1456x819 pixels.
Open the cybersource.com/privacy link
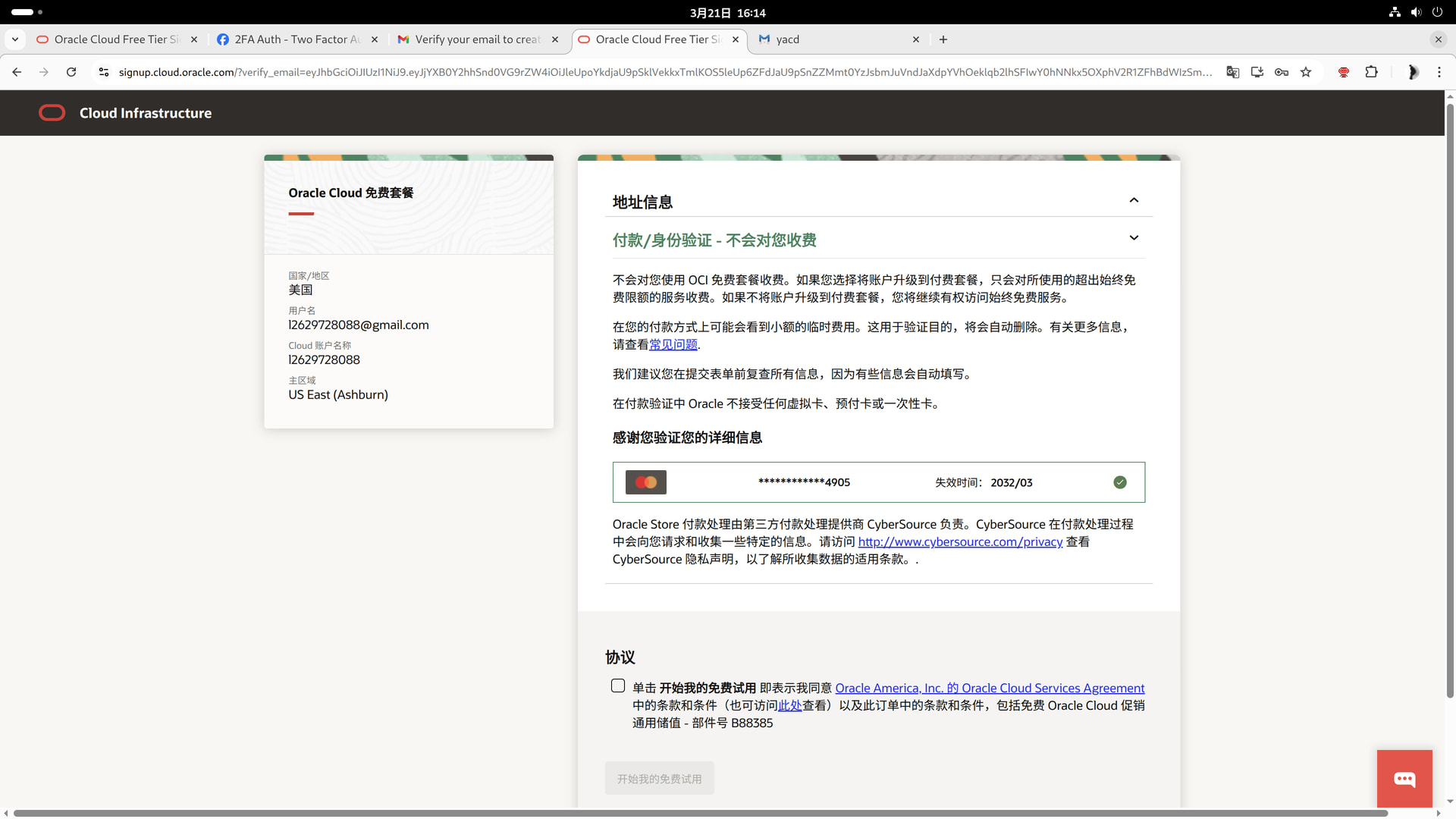(x=960, y=541)
